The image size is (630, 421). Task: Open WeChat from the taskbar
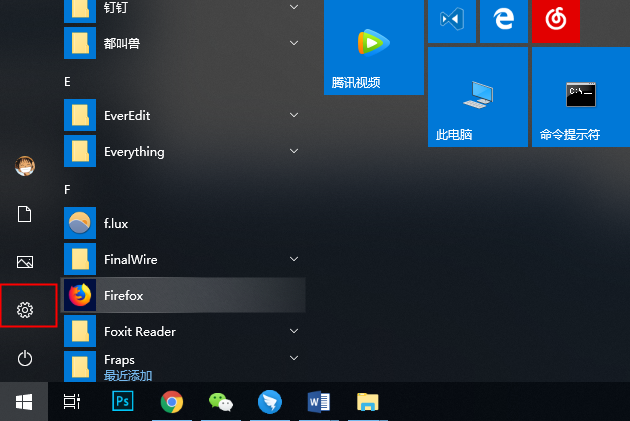coord(221,402)
